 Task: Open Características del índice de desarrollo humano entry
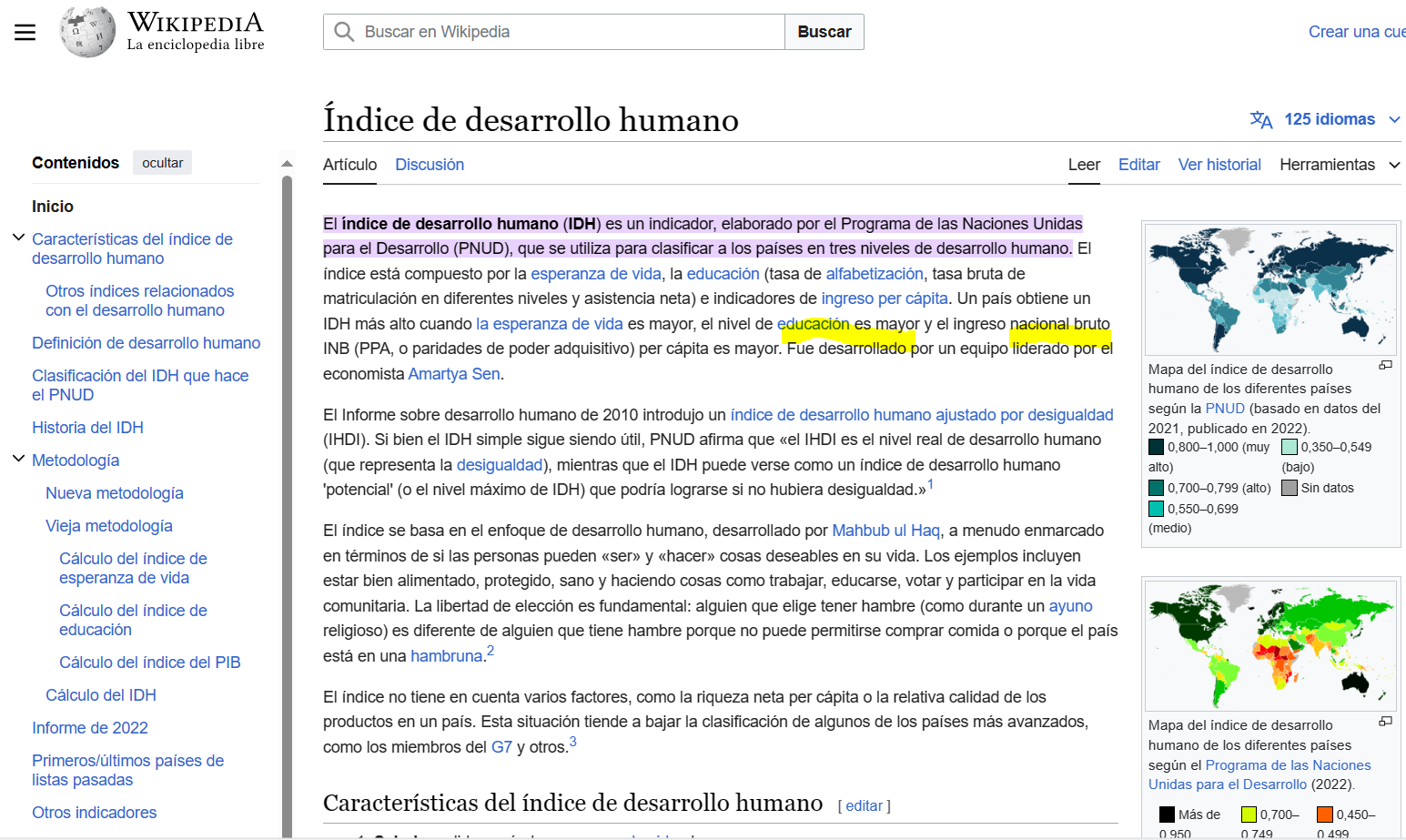(x=132, y=248)
